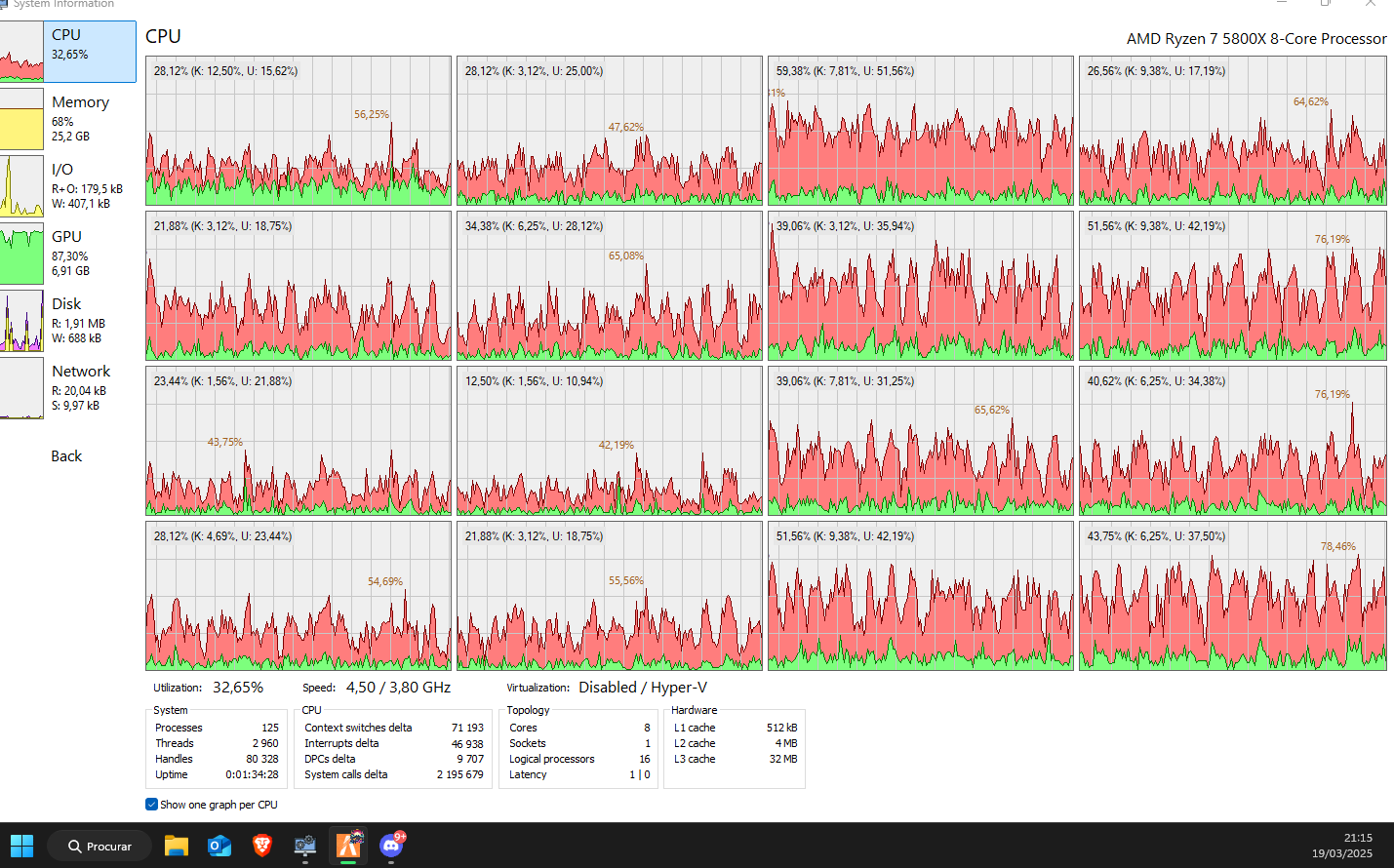Click the System calls delta value 2 195 679
Image resolution: width=1394 pixels, height=868 pixels.
coord(459,774)
